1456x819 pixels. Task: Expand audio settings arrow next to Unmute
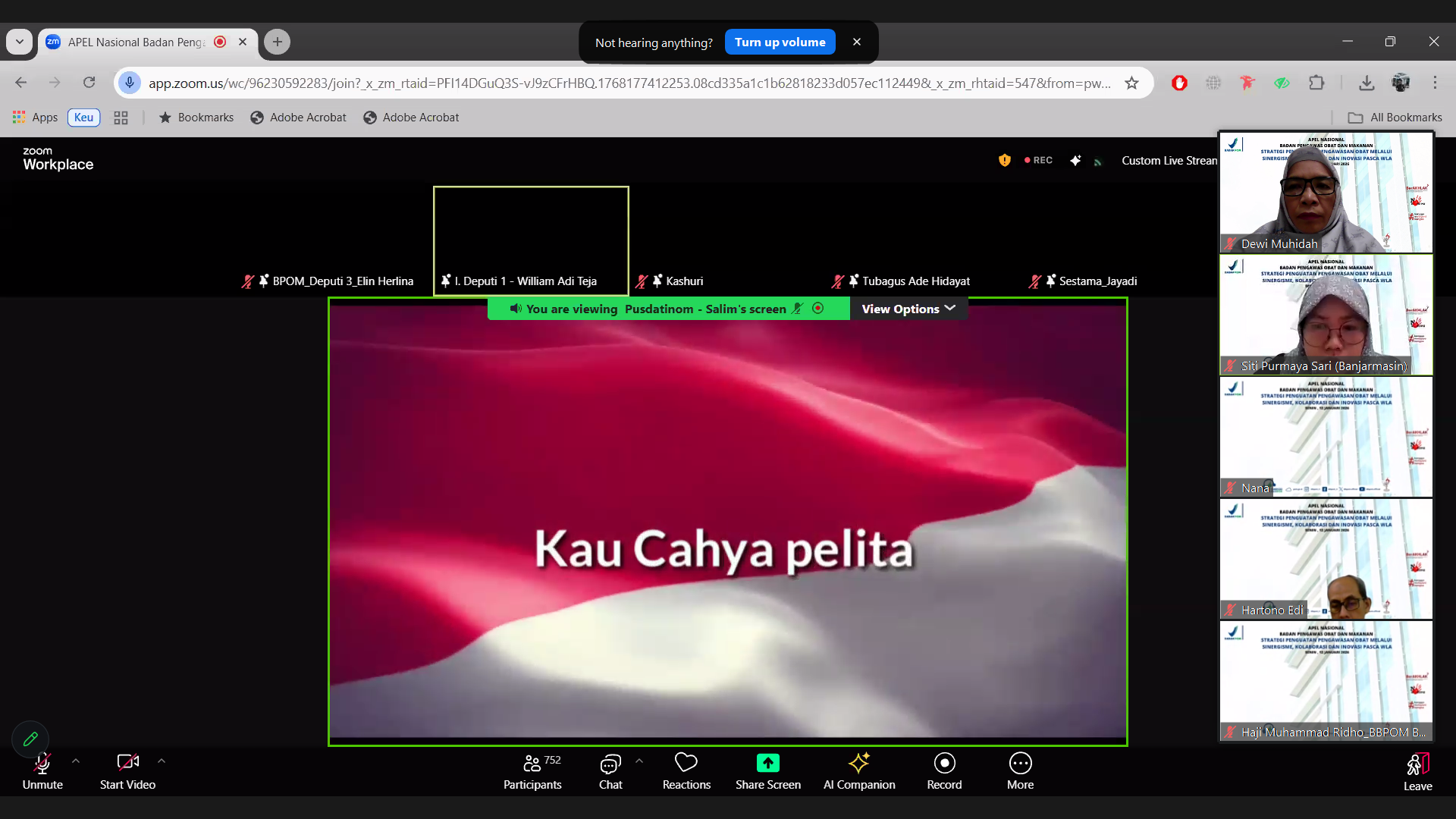[76, 761]
